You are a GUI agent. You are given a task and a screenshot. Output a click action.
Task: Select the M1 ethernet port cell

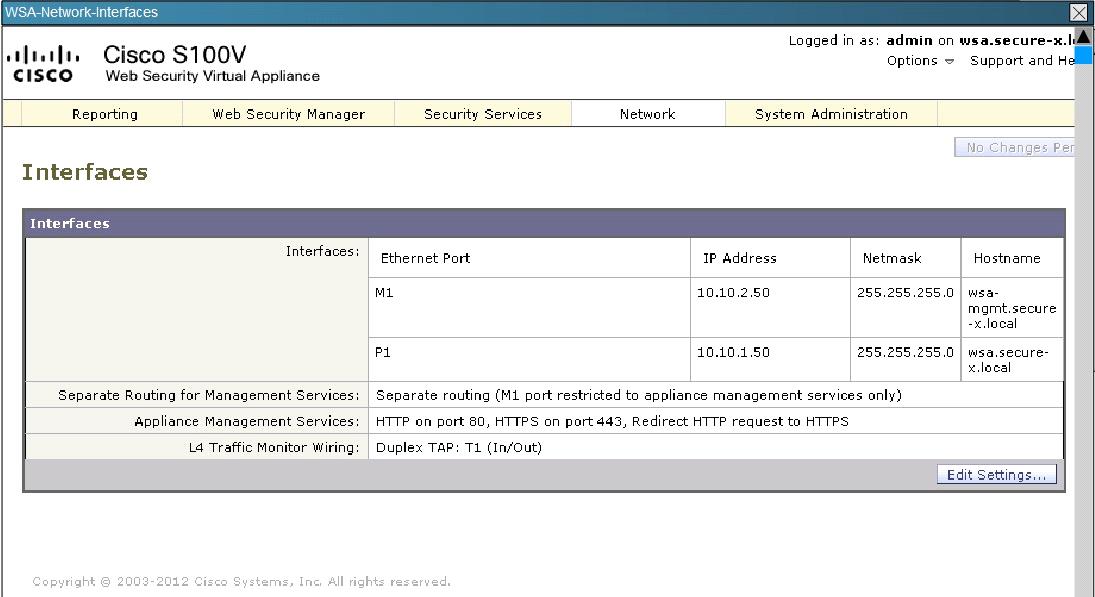pyautogui.click(x=529, y=308)
